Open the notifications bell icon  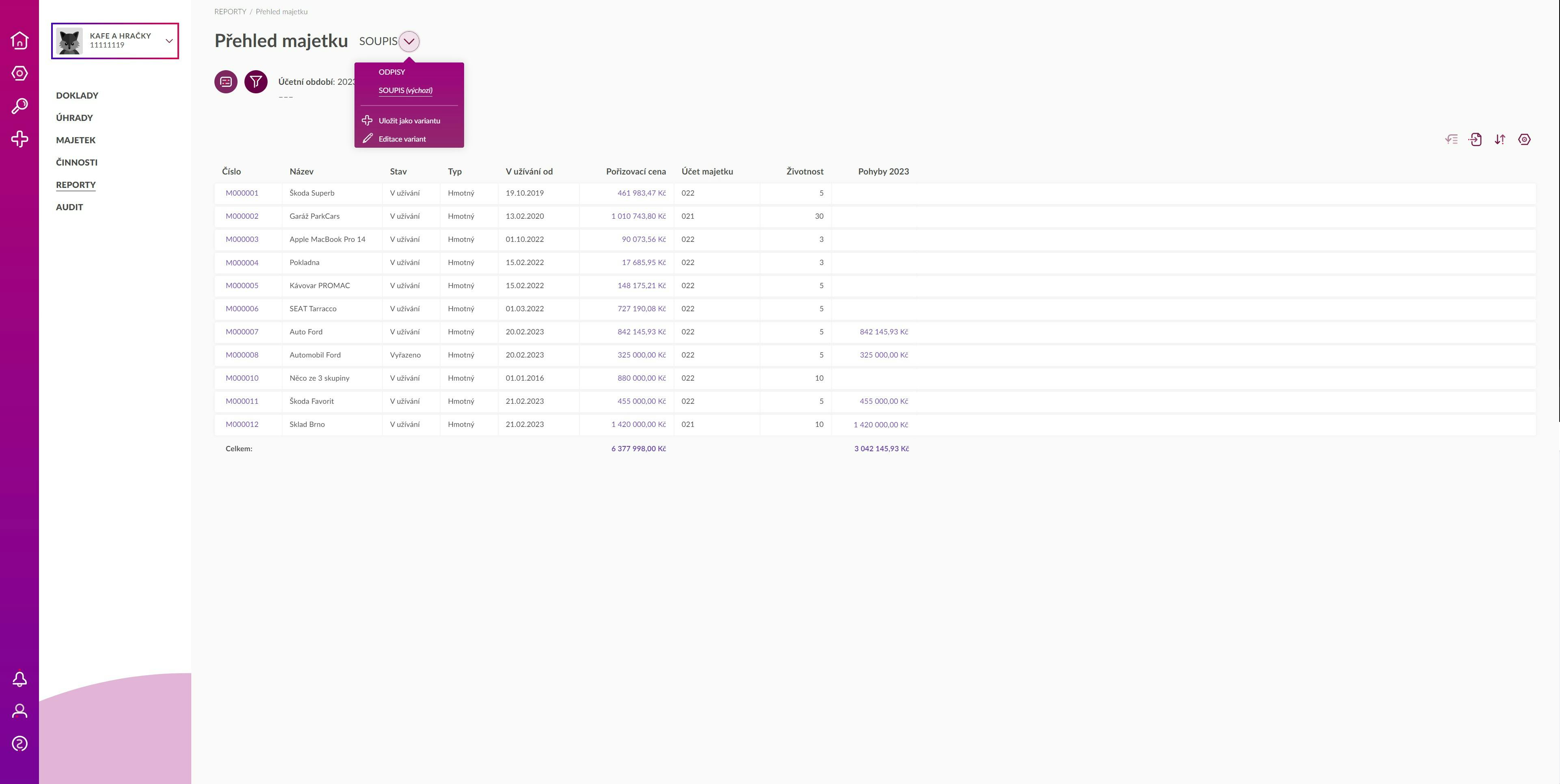19,678
